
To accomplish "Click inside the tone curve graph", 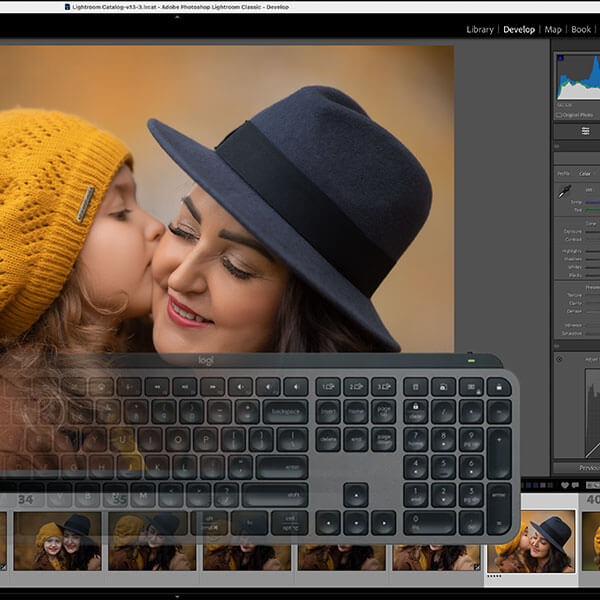I will [x=592, y=413].
